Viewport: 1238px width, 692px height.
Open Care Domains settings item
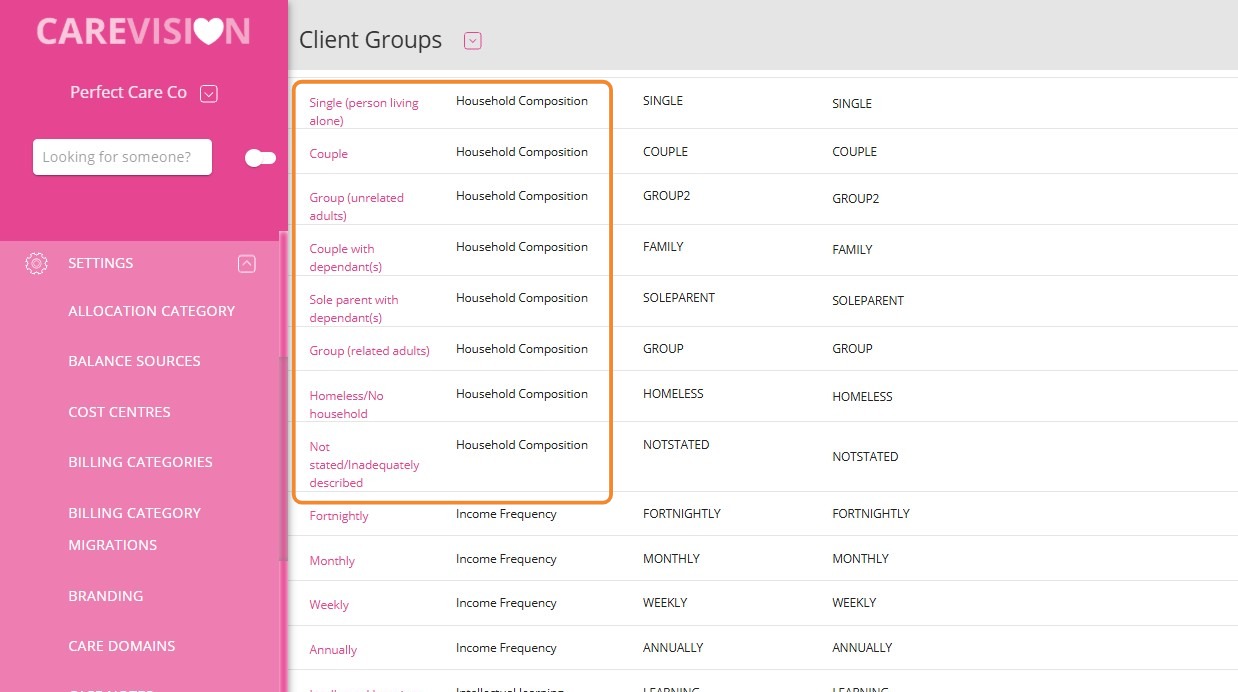[121, 646]
